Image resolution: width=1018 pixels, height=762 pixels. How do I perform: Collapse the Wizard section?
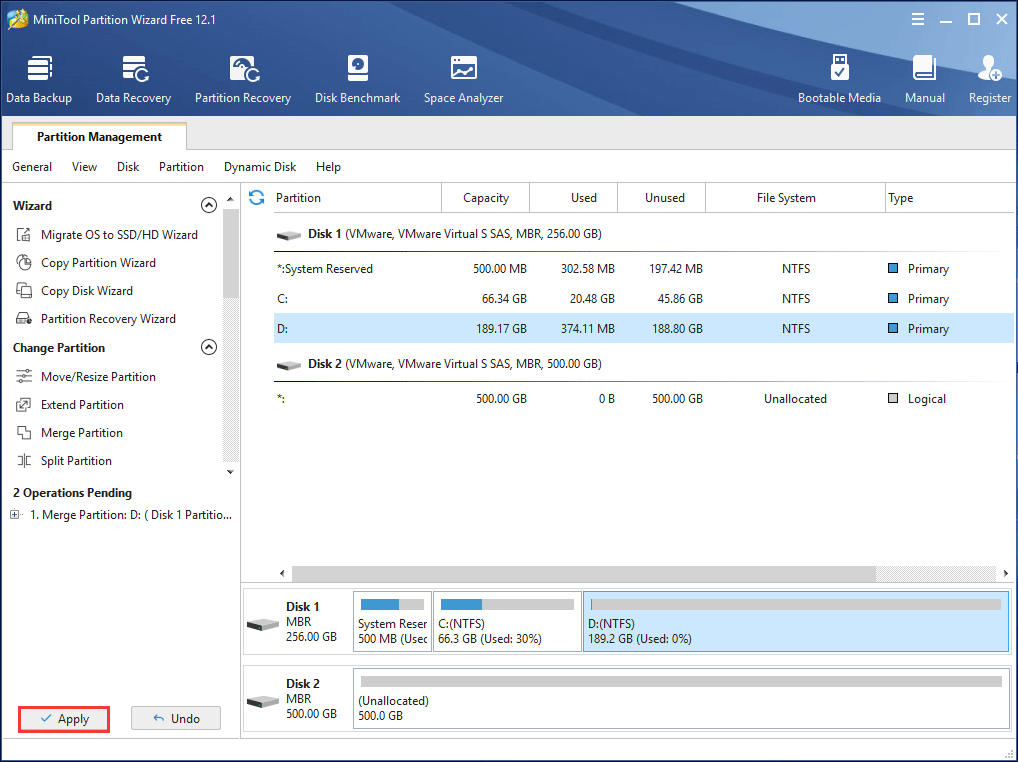tap(209, 204)
